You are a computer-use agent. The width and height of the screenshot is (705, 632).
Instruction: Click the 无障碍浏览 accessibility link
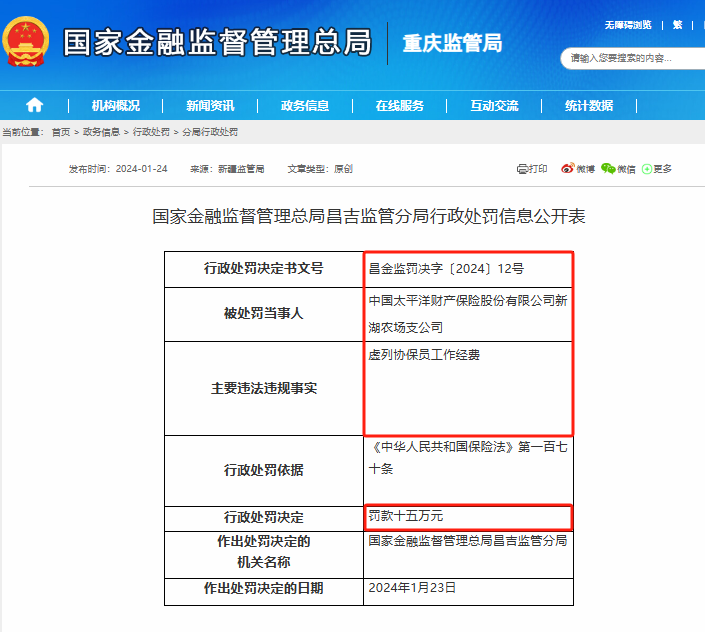pyautogui.click(x=628, y=25)
